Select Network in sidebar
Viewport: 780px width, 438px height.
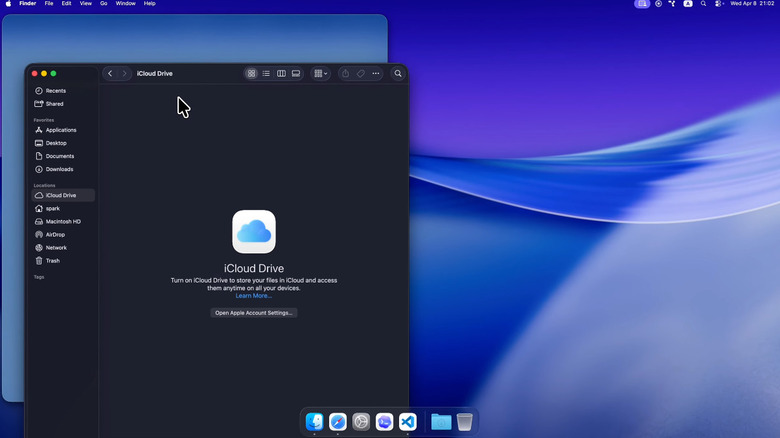pos(63,248)
